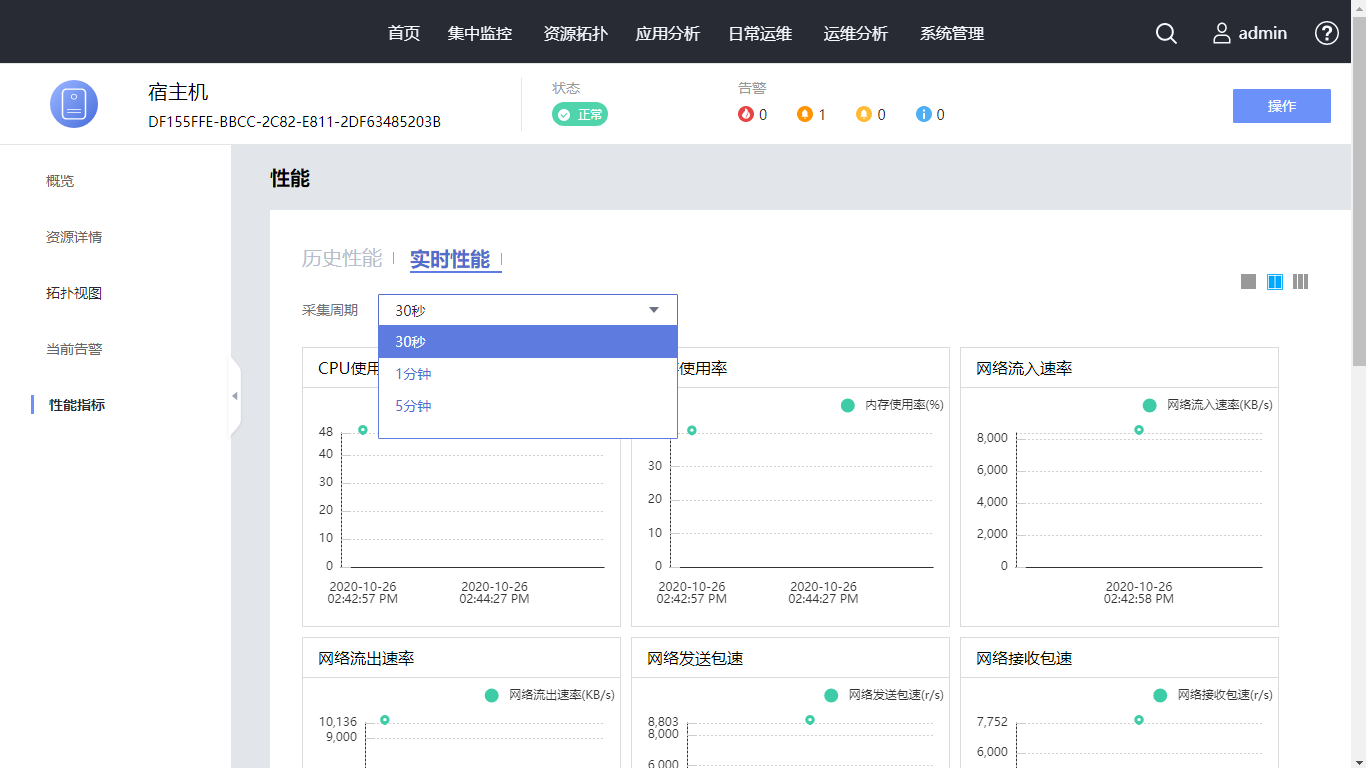The image size is (1366, 768).
Task: Switch to 历史性能 tab
Action: [x=342, y=259]
